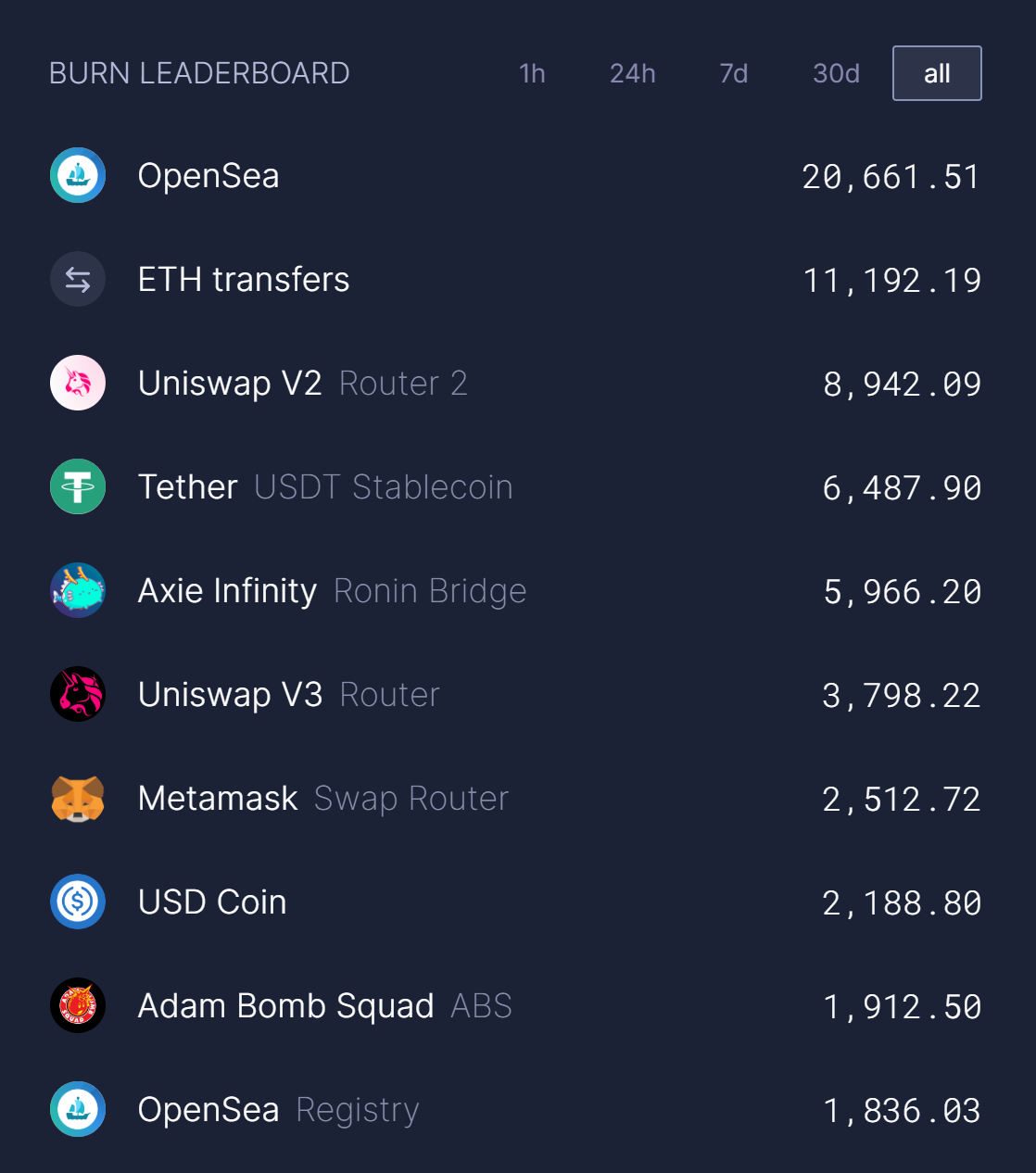Click the ETH transfers label

tap(244, 280)
